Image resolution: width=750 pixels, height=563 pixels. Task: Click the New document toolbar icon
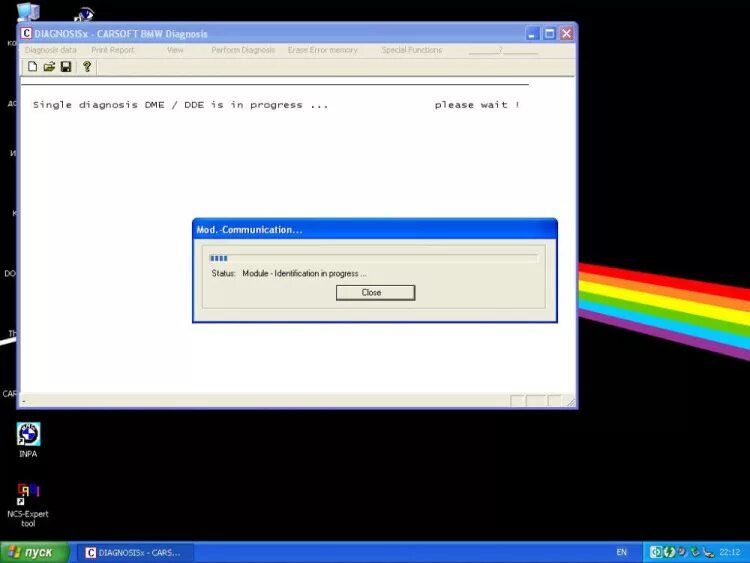pos(32,66)
